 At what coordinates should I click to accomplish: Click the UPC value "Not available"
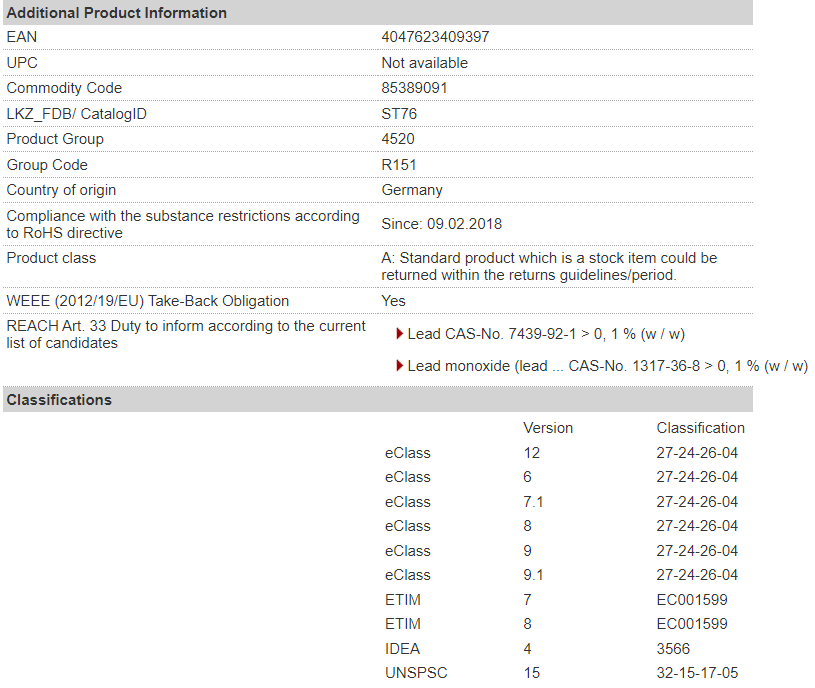tap(425, 63)
